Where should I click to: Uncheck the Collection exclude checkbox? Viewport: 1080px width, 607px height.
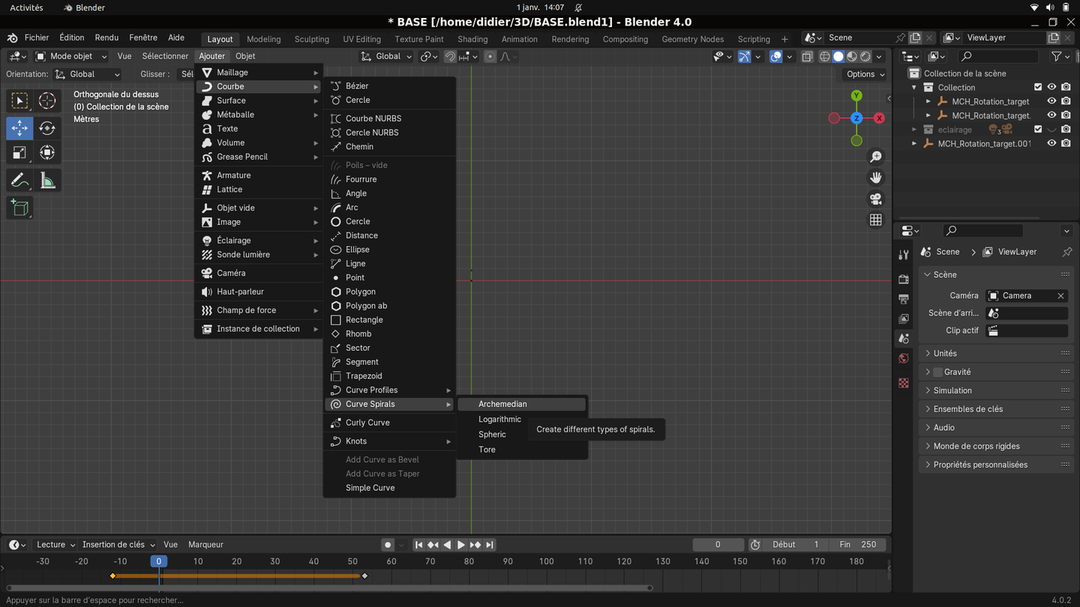1038,88
